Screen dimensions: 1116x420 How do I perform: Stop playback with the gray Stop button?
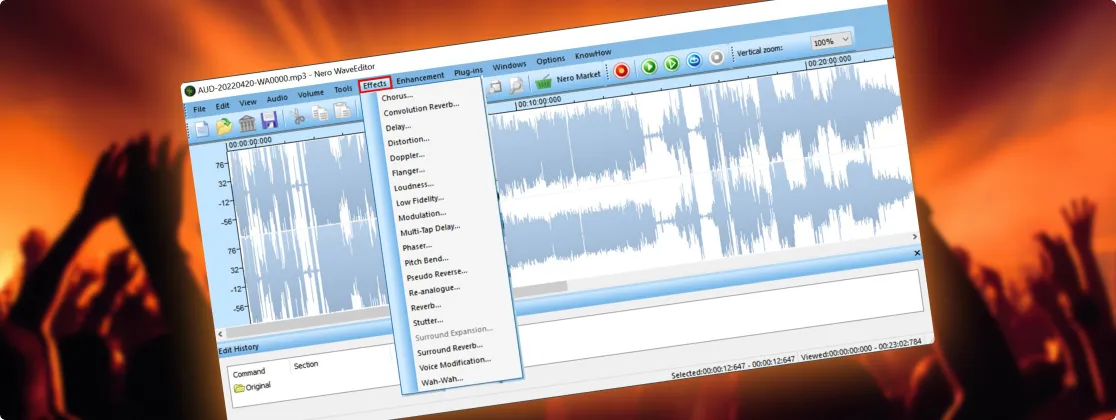coord(717,57)
